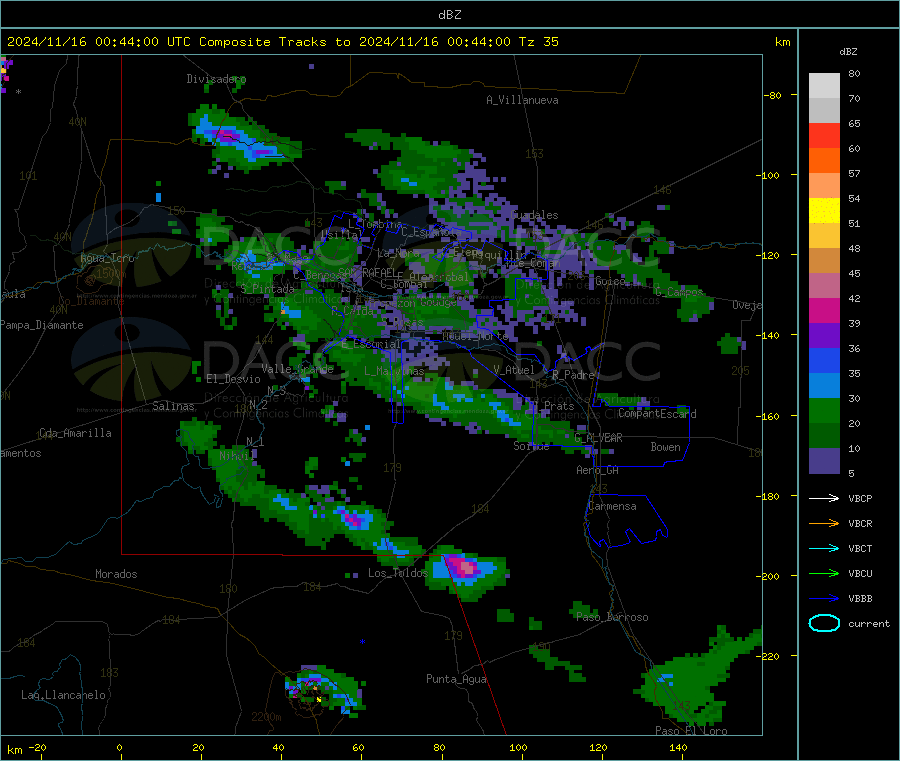This screenshot has height=761, width=900.
Task: Click the cyan 'current' ellipse legend icon
Action: (824, 623)
